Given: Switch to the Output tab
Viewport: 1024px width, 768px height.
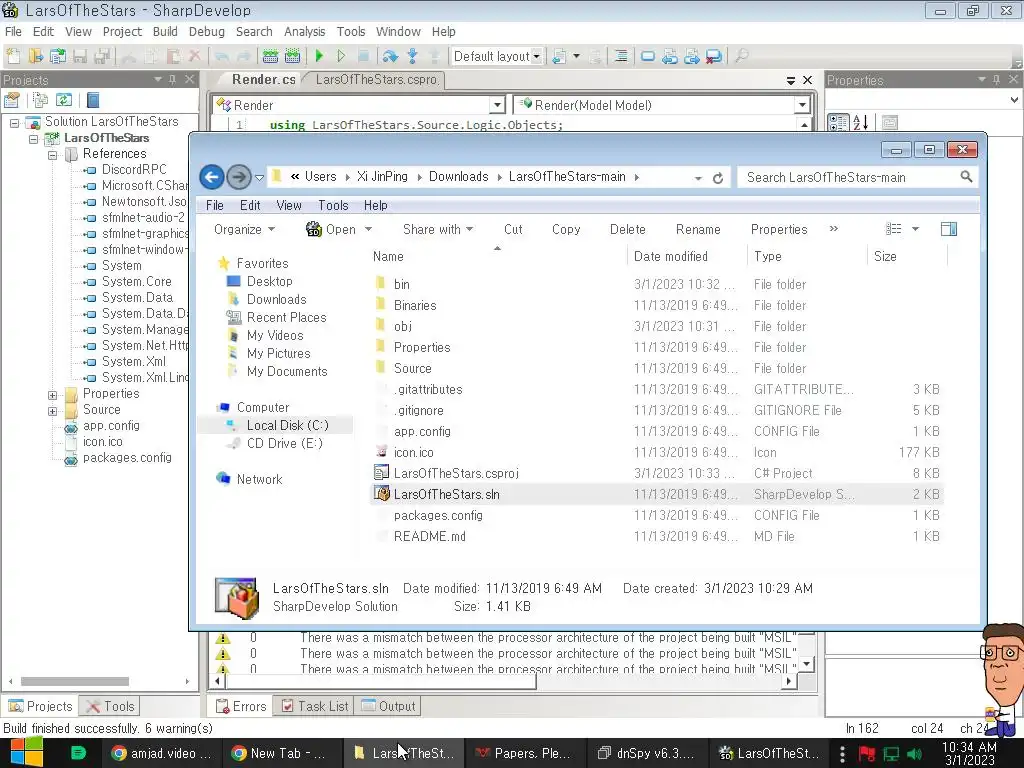Looking at the screenshot, I should 389,706.
